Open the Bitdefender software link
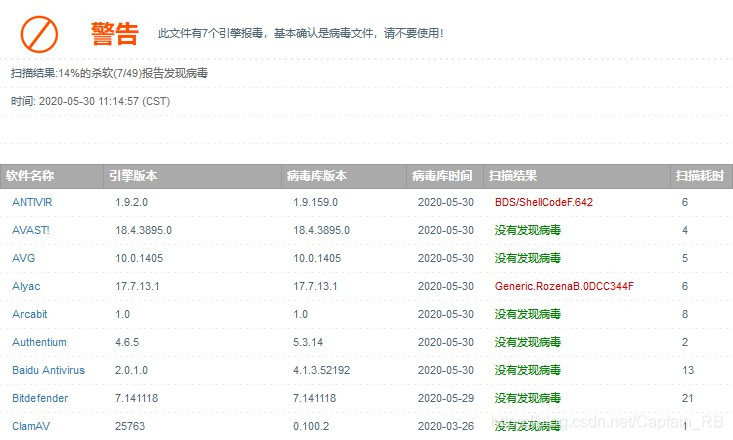The height and width of the screenshot is (440, 733). [x=40, y=398]
